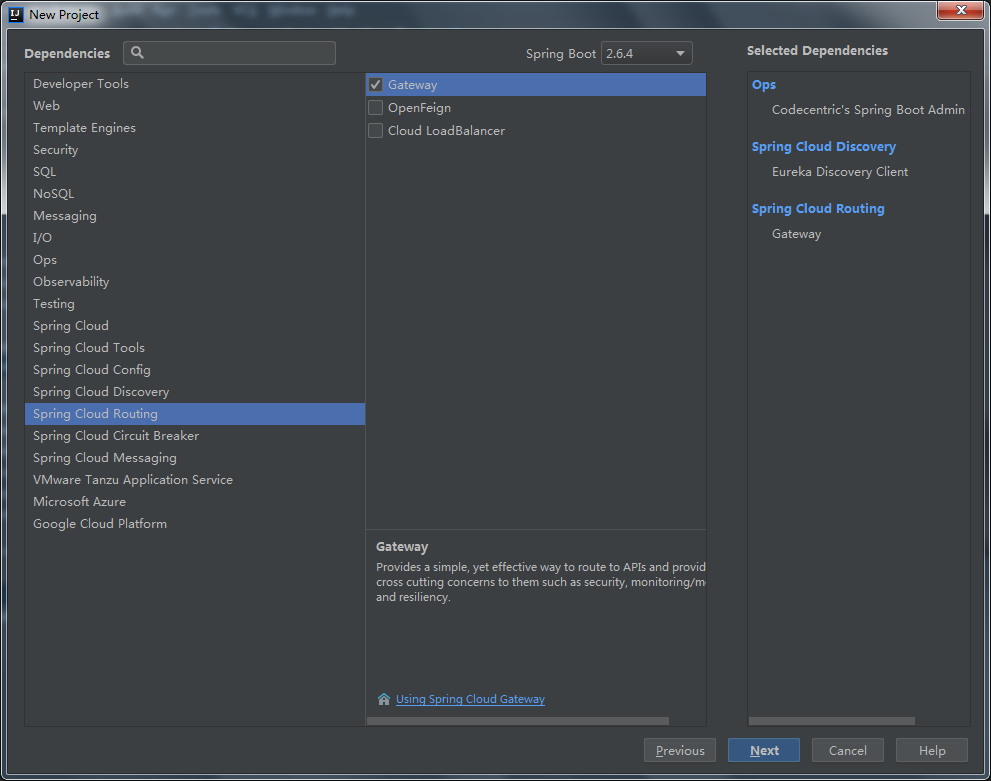Open Google Cloud Platform category
Screen dimensions: 991x781
[x=195, y=524]
